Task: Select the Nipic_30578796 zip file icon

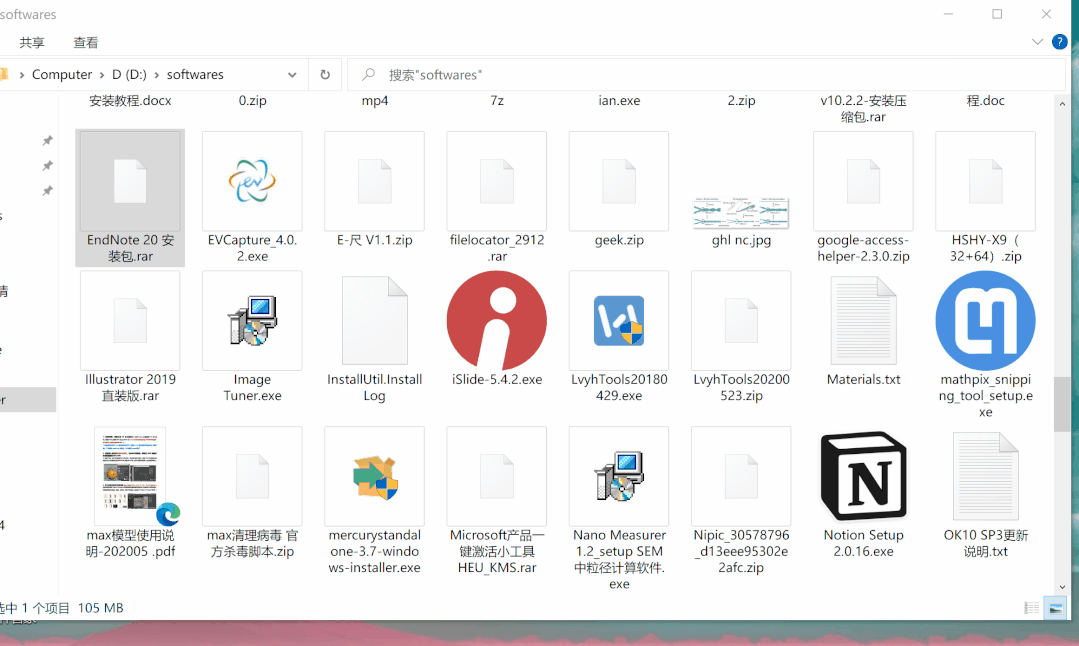Action: (741, 476)
